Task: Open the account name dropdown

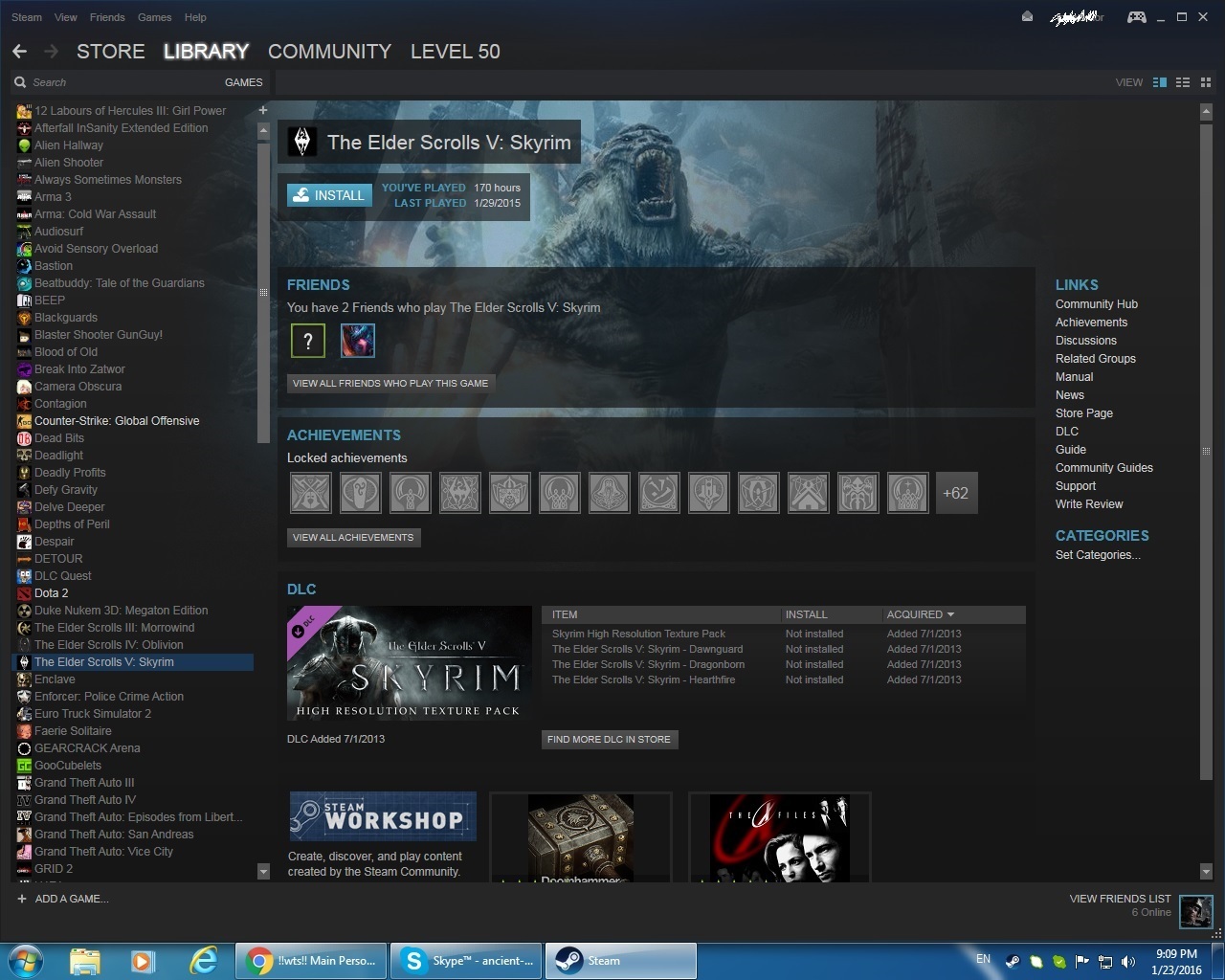Action: [1078, 17]
